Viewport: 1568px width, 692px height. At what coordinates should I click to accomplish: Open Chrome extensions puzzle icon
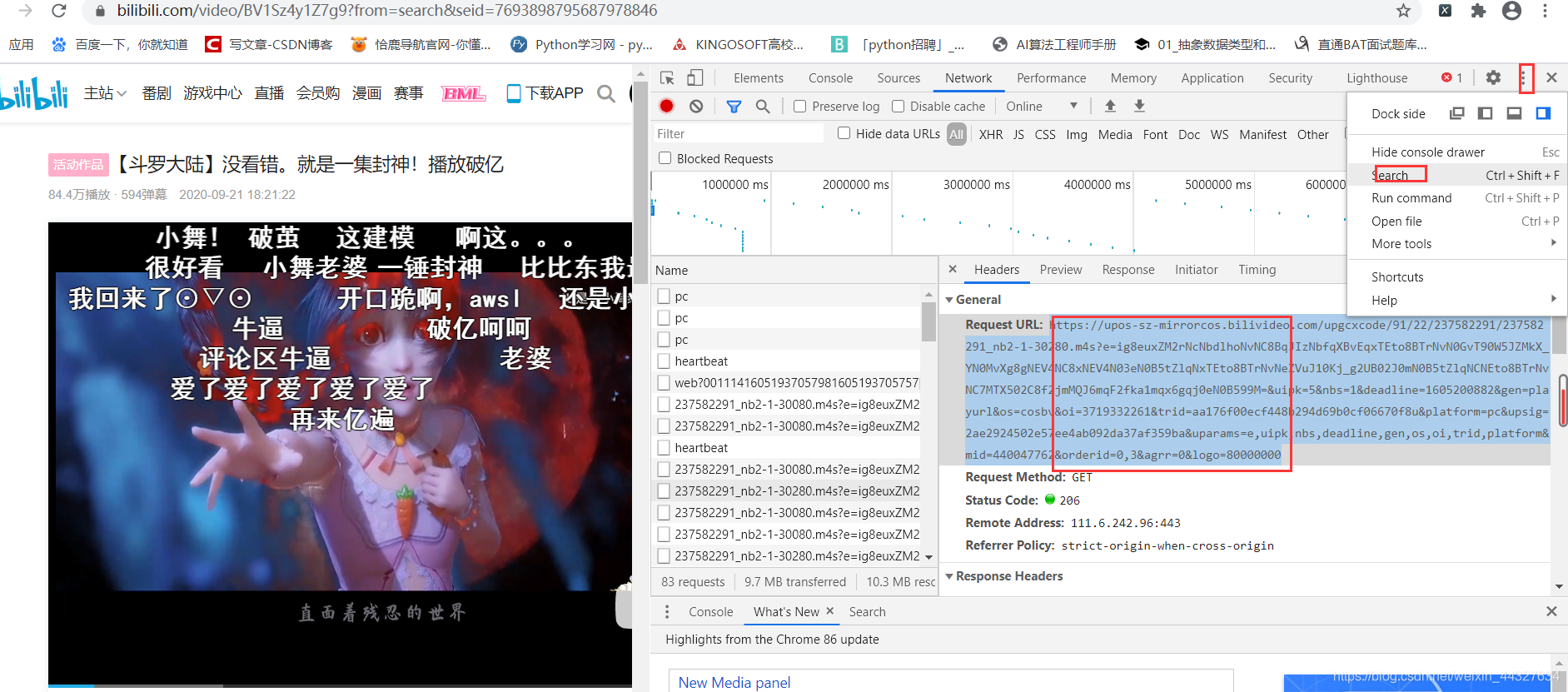click(1478, 11)
